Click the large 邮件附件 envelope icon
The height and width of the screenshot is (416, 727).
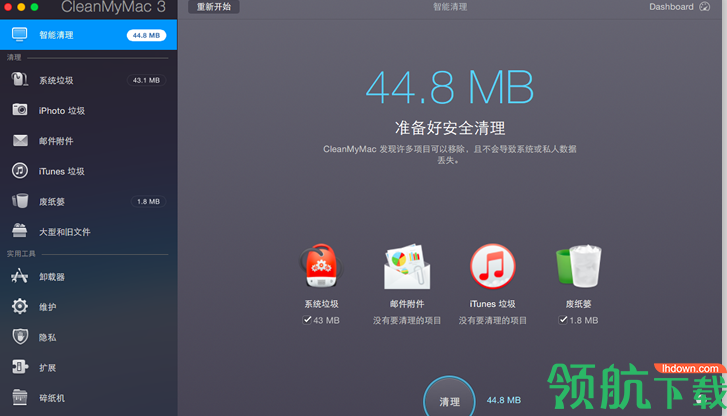coord(407,266)
